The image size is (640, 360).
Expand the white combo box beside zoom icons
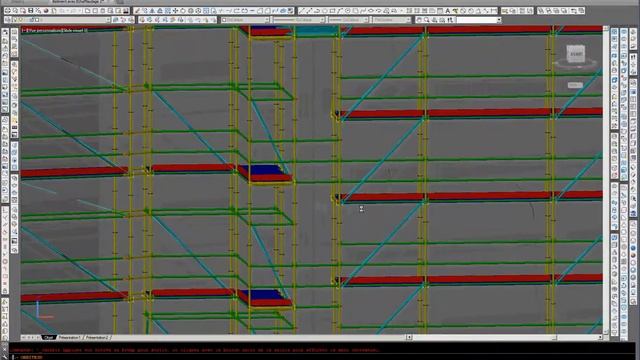click(499, 20)
